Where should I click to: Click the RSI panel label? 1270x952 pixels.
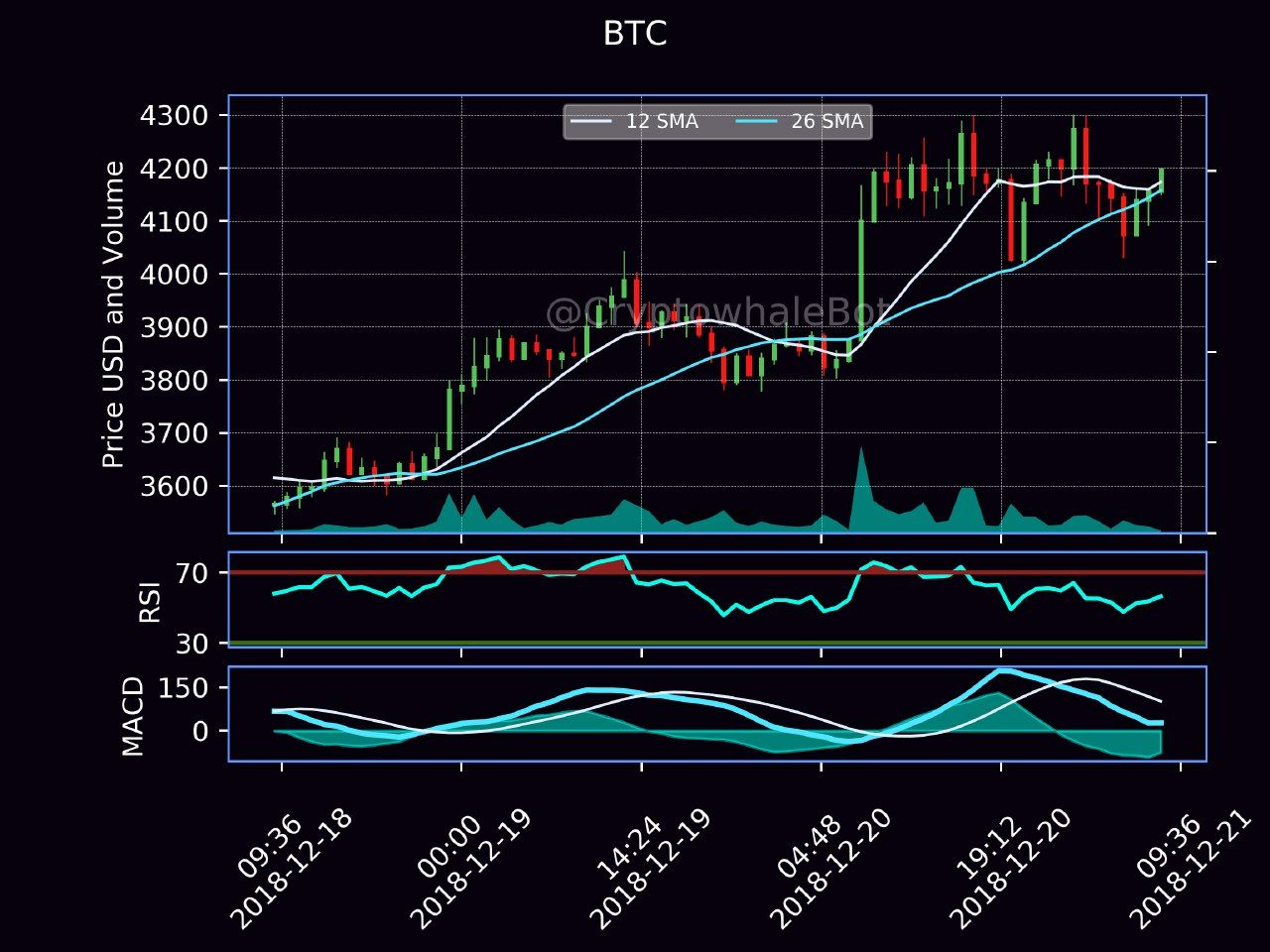[150, 601]
